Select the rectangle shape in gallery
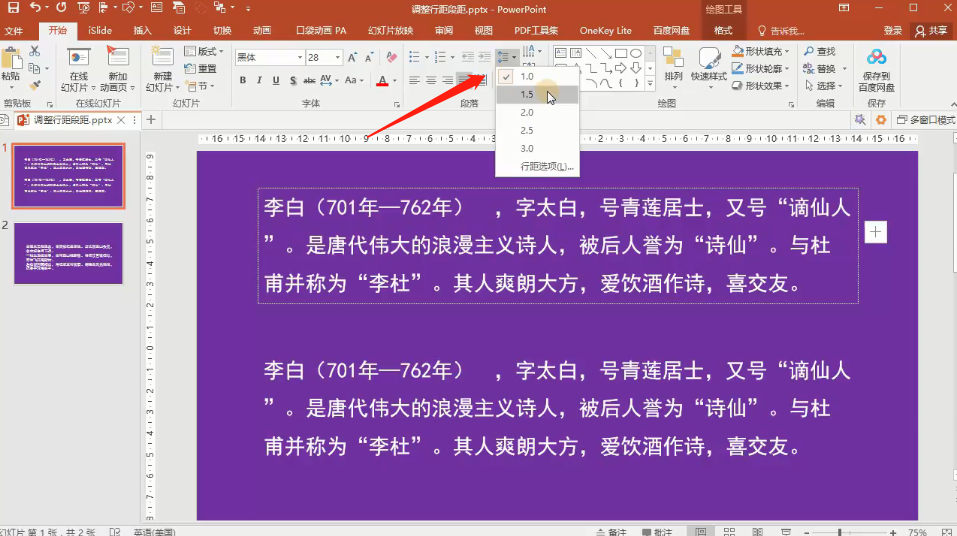Viewport: 957px width, 536px height. [x=621, y=53]
